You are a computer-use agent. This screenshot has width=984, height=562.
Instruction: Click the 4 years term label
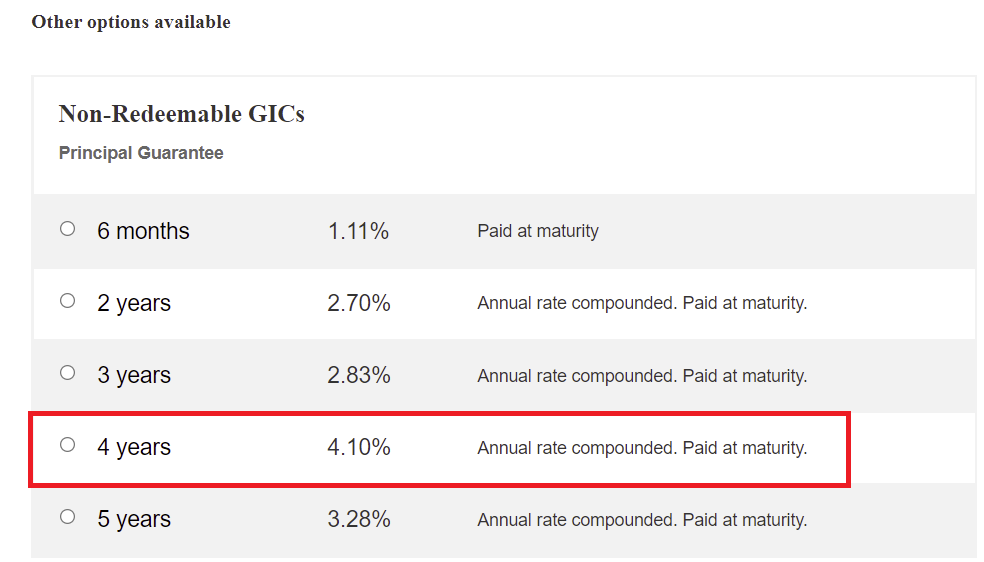134,447
